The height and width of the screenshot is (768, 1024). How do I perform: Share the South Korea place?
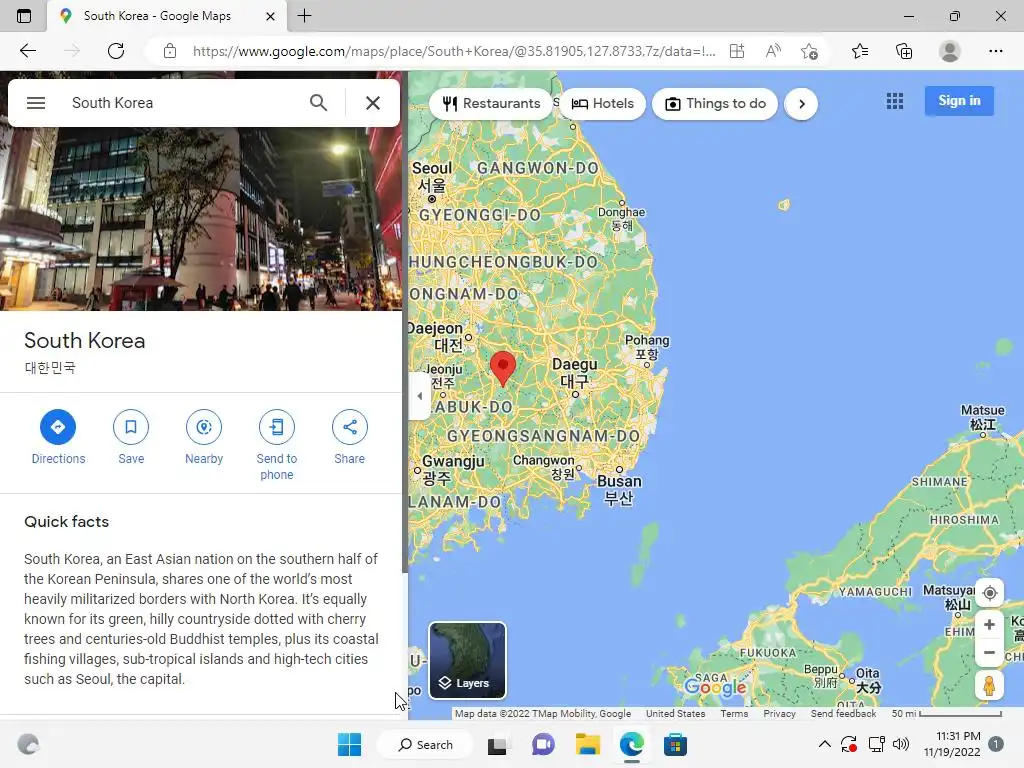pyautogui.click(x=349, y=438)
